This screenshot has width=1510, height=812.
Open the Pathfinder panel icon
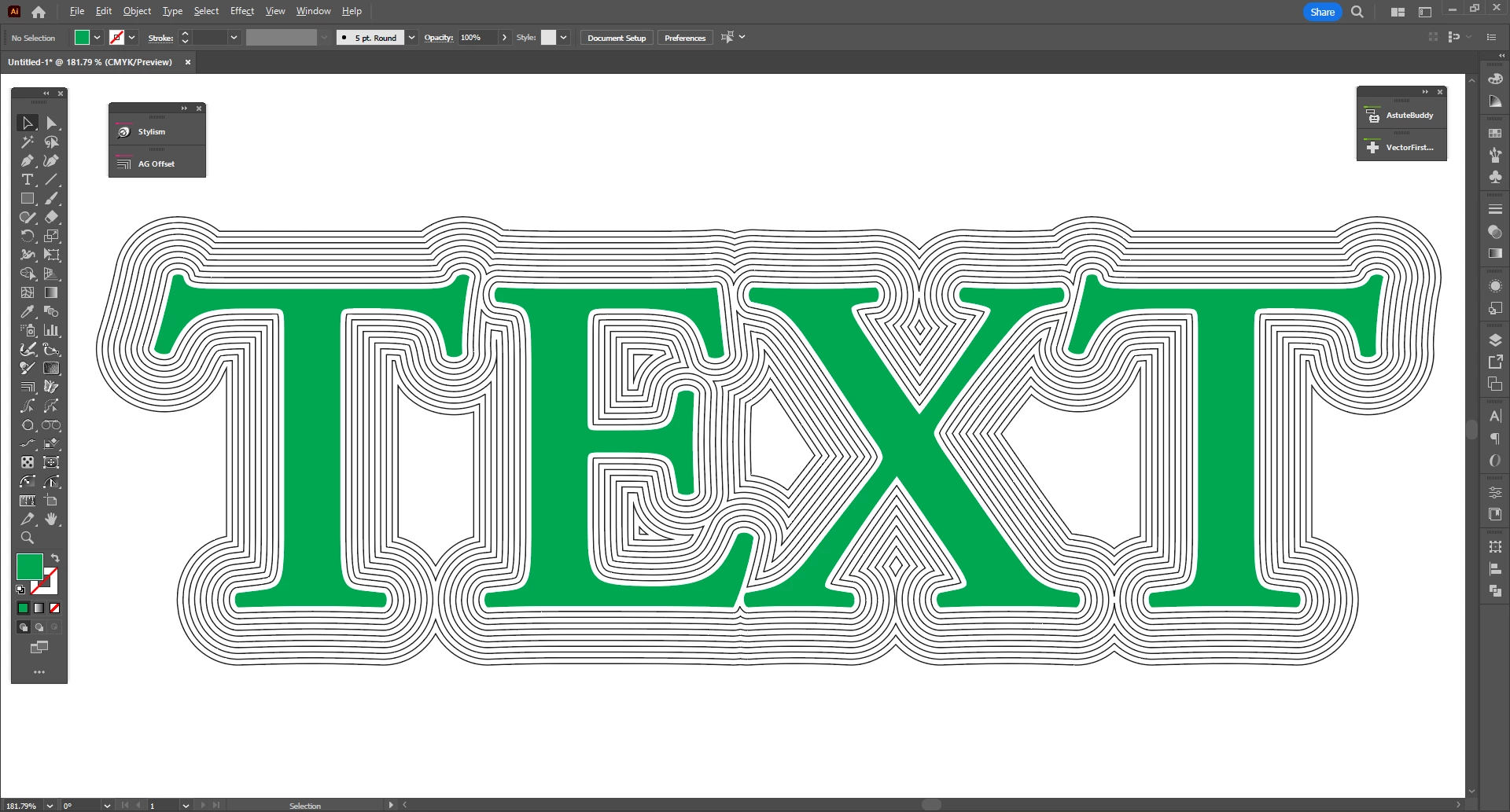click(1495, 590)
